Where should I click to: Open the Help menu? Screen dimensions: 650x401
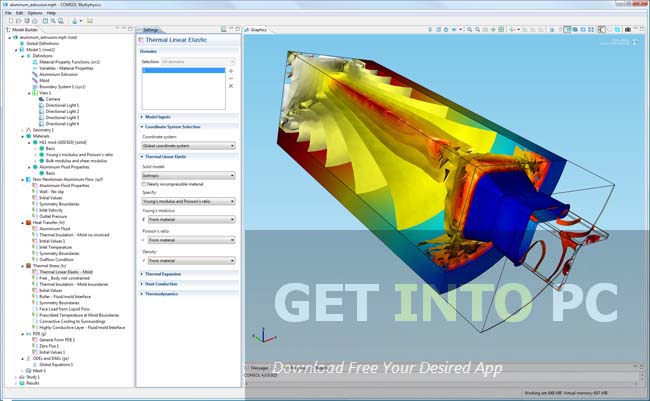(x=51, y=13)
